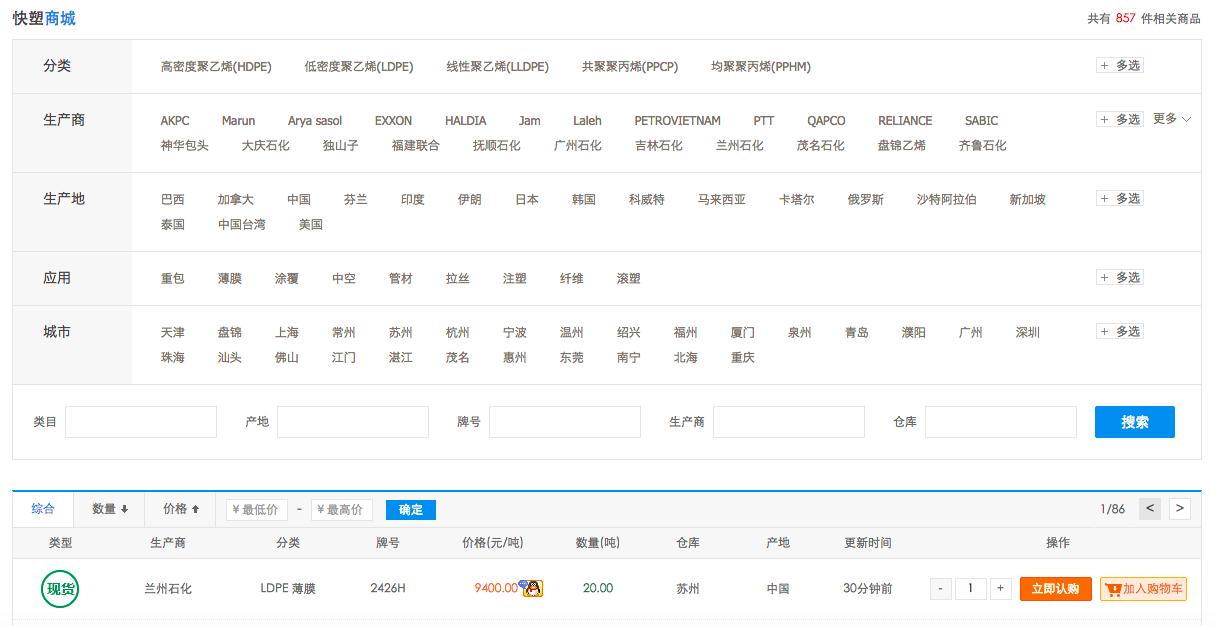1215x626 pixels.
Task: Focus the 牌号 search input field
Action: coord(564,422)
